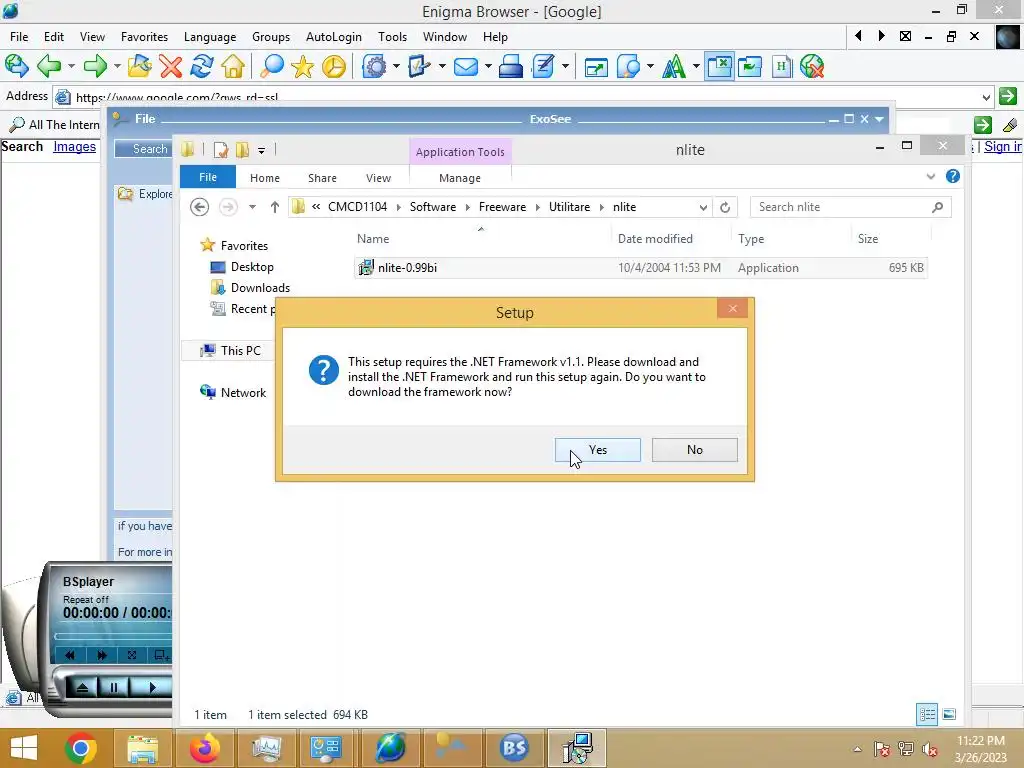Click the red X Stop icon in the browser toolbar
Image resolution: width=1024 pixels, height=768 pixels.
(x=170, y=66)
